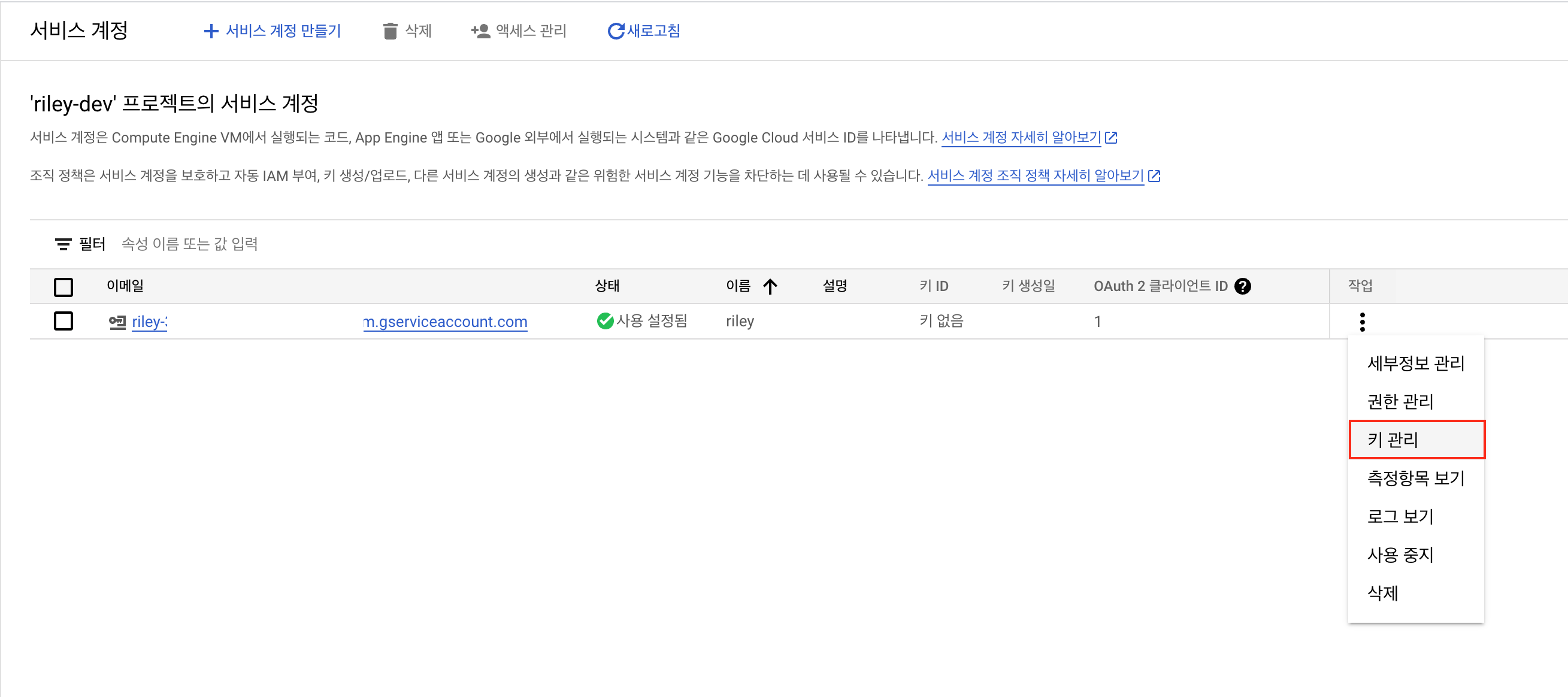Click the 키 없음 cell
Image resolution: width=1568 pixels, height=697 pixels.
941,321
